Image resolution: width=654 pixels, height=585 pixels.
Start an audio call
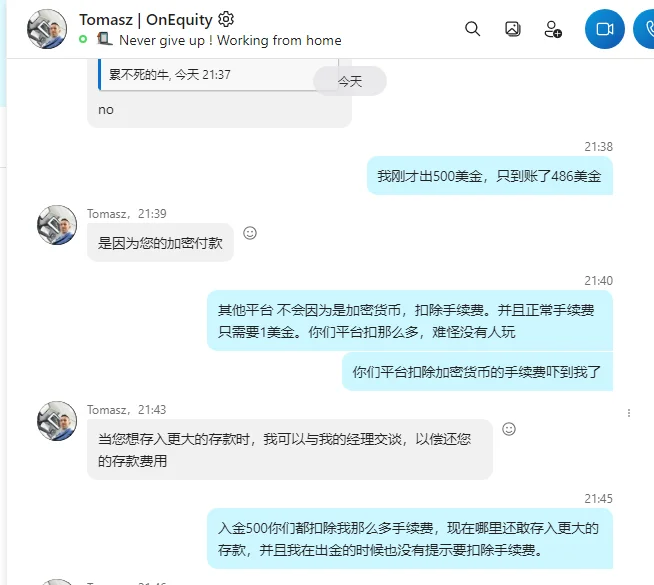645,29
